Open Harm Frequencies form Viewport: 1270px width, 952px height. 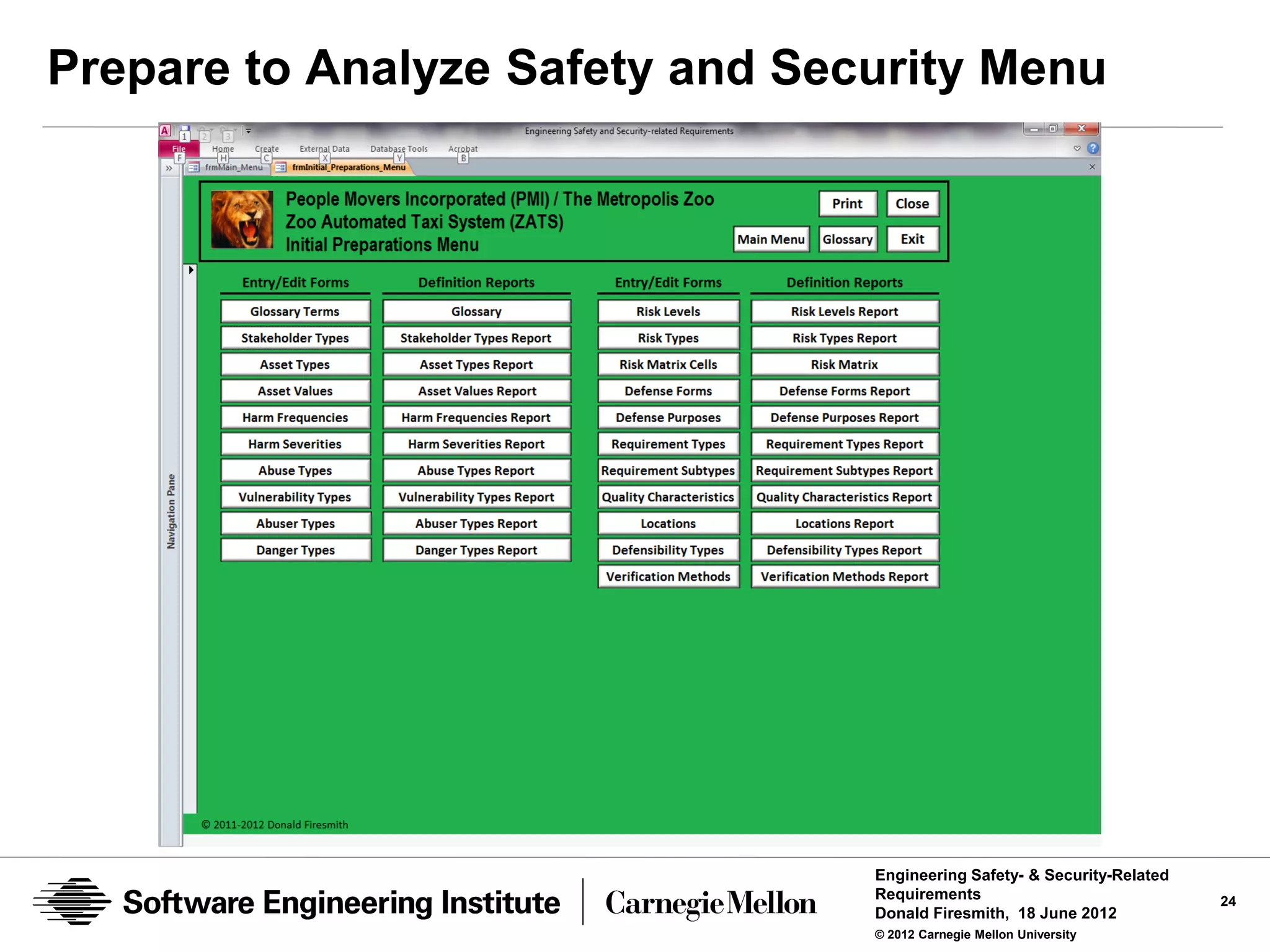tap(295, 418)
